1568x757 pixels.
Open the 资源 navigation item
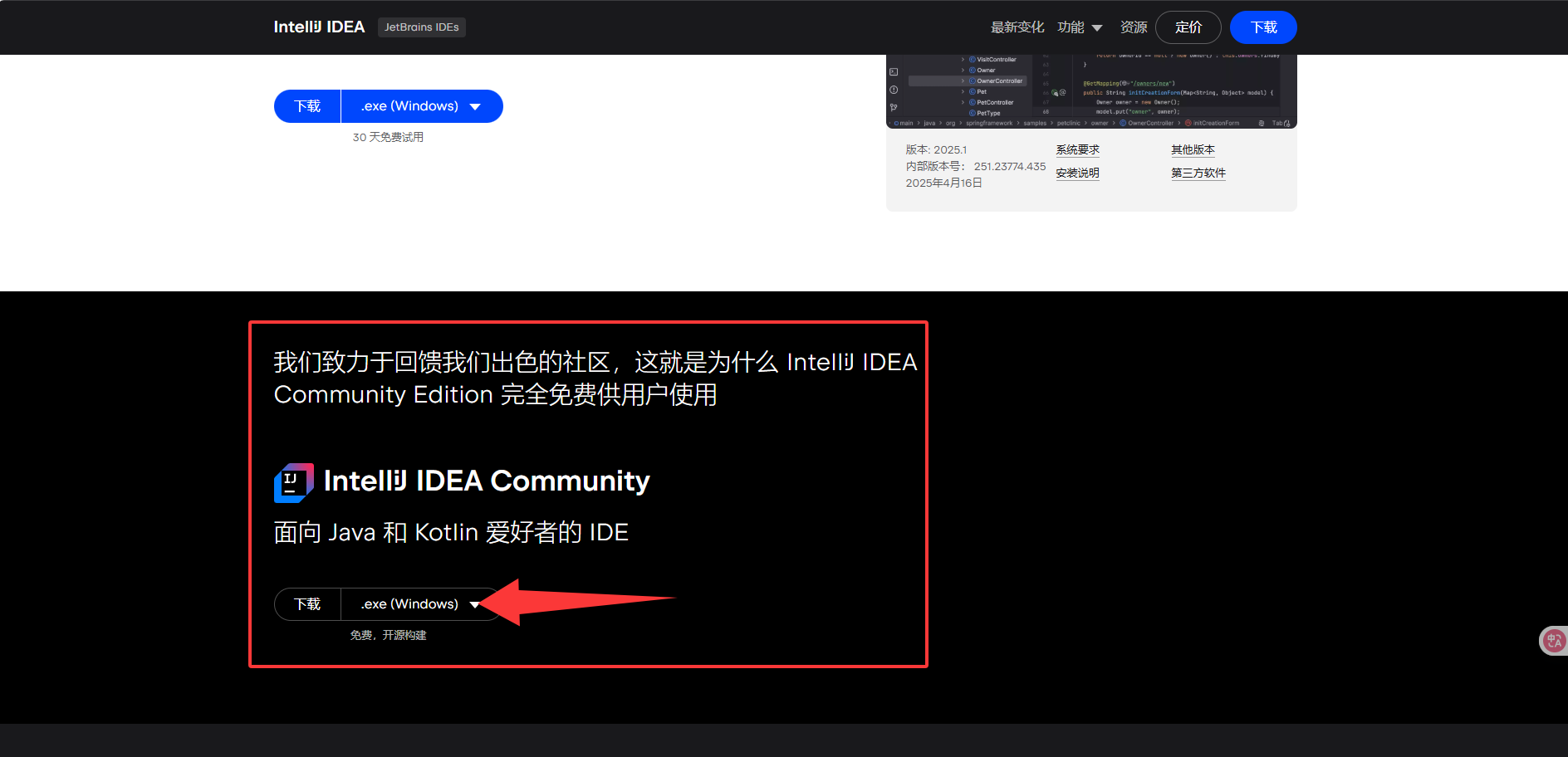click(1133, 27)
